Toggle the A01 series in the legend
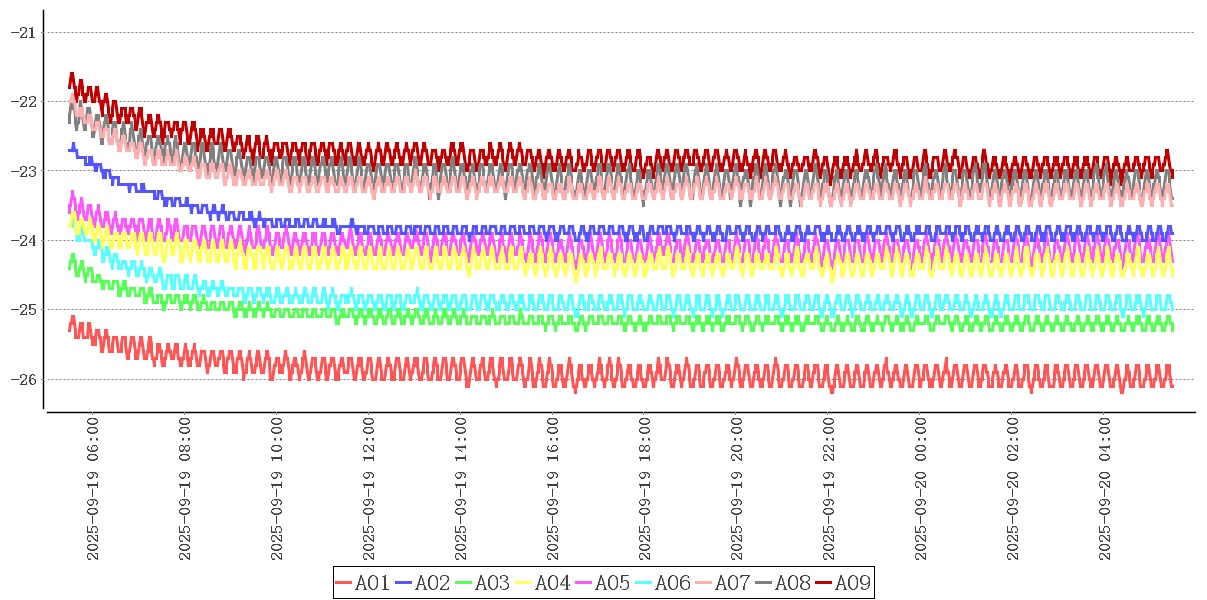 362,583
